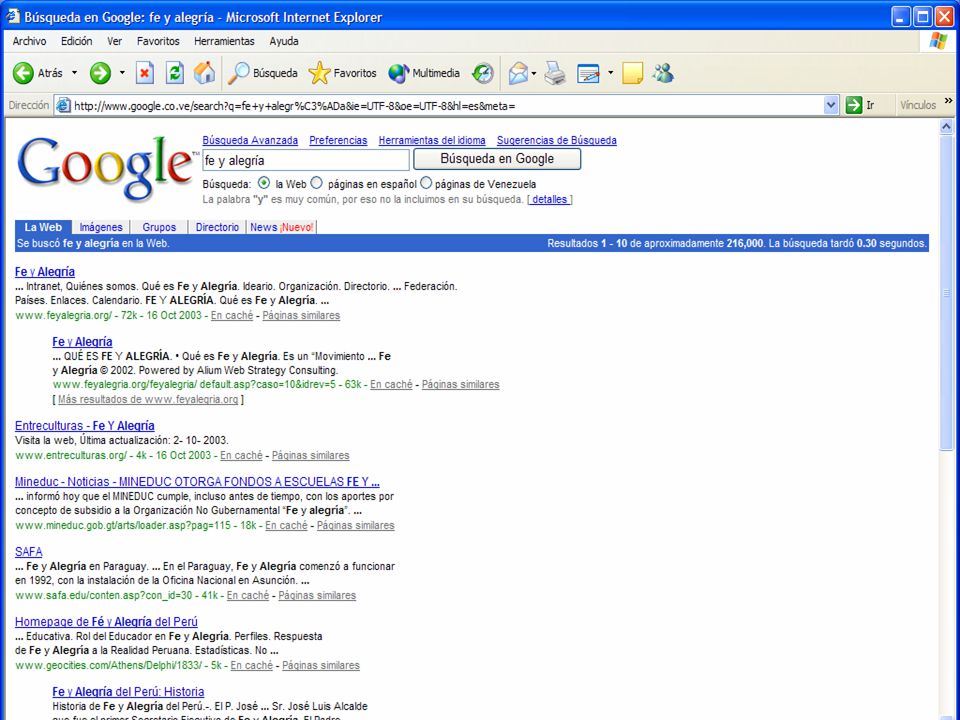Open the Ver menu
This screenshot has height=720, width=960.
click(x=114, y=41)
